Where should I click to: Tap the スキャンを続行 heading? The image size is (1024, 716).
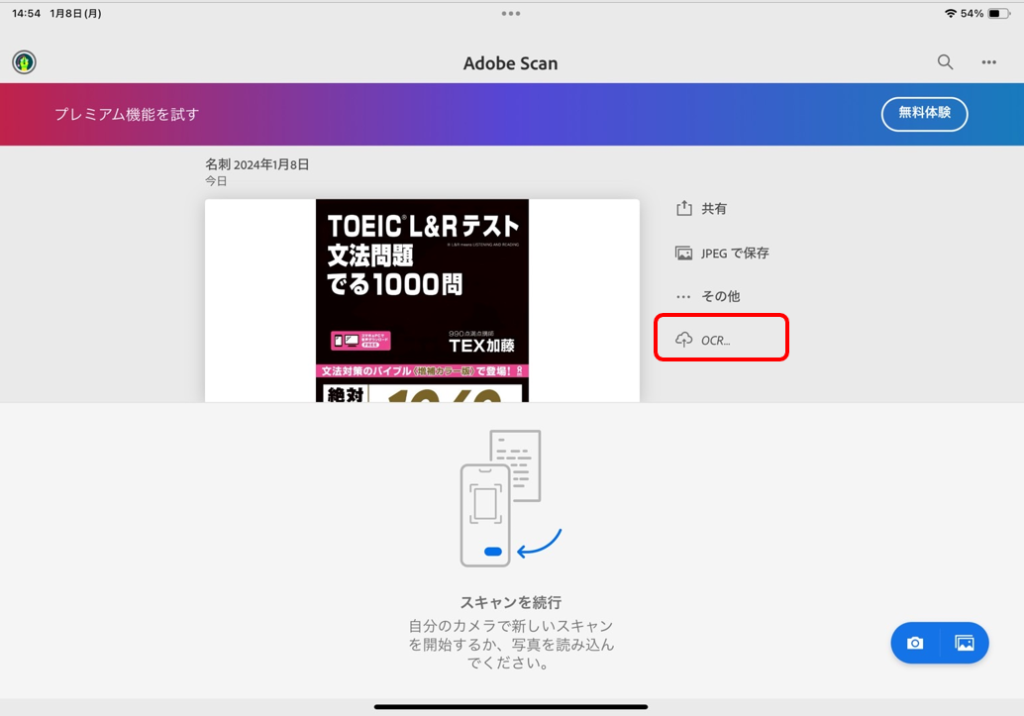pyautogui.click(x=511, y=602)
